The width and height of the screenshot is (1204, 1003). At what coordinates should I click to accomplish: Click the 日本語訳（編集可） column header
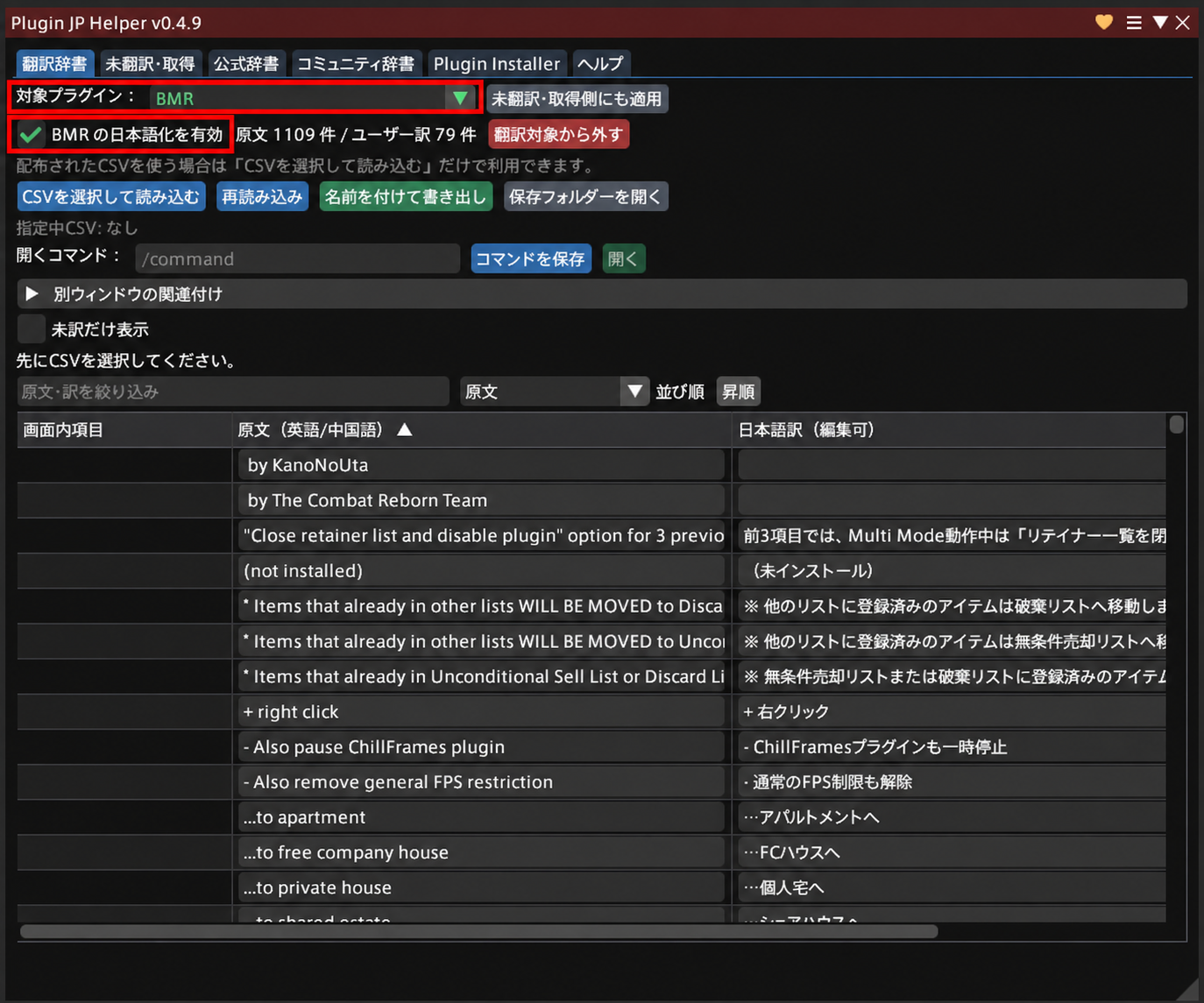(950, 430)
